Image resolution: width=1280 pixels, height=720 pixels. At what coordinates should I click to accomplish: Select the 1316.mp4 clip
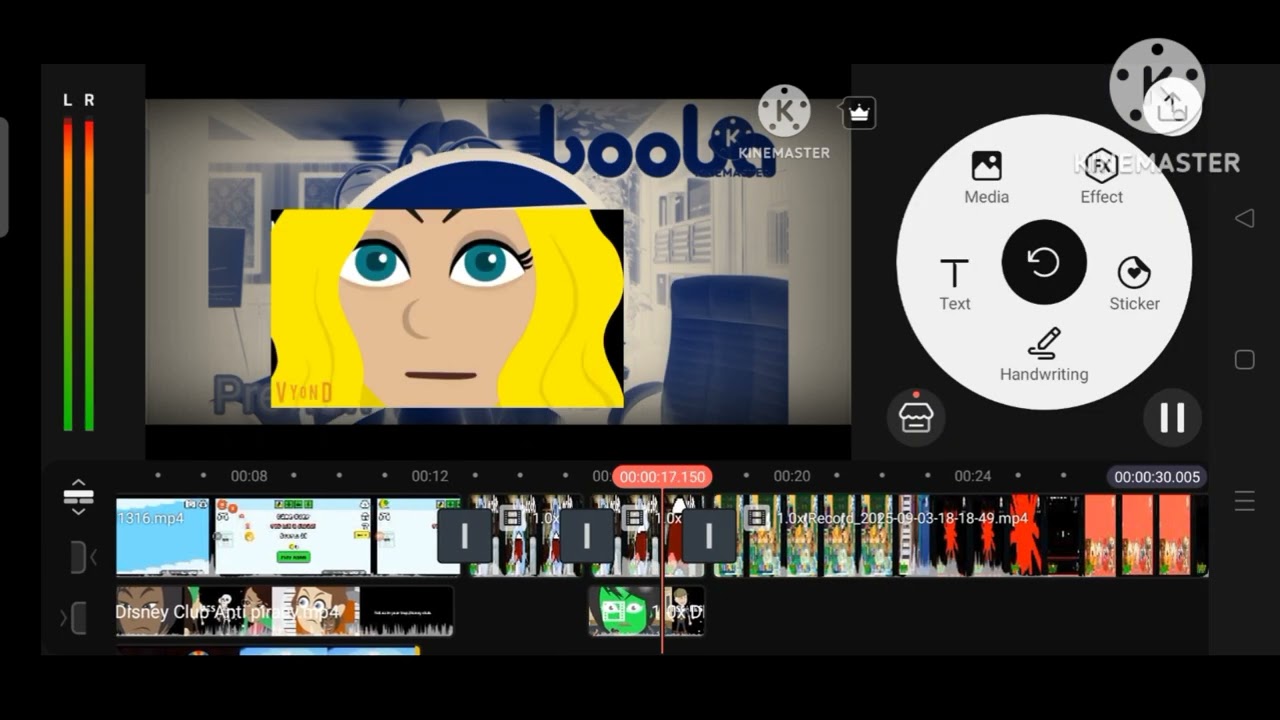(x=163, y=536)
